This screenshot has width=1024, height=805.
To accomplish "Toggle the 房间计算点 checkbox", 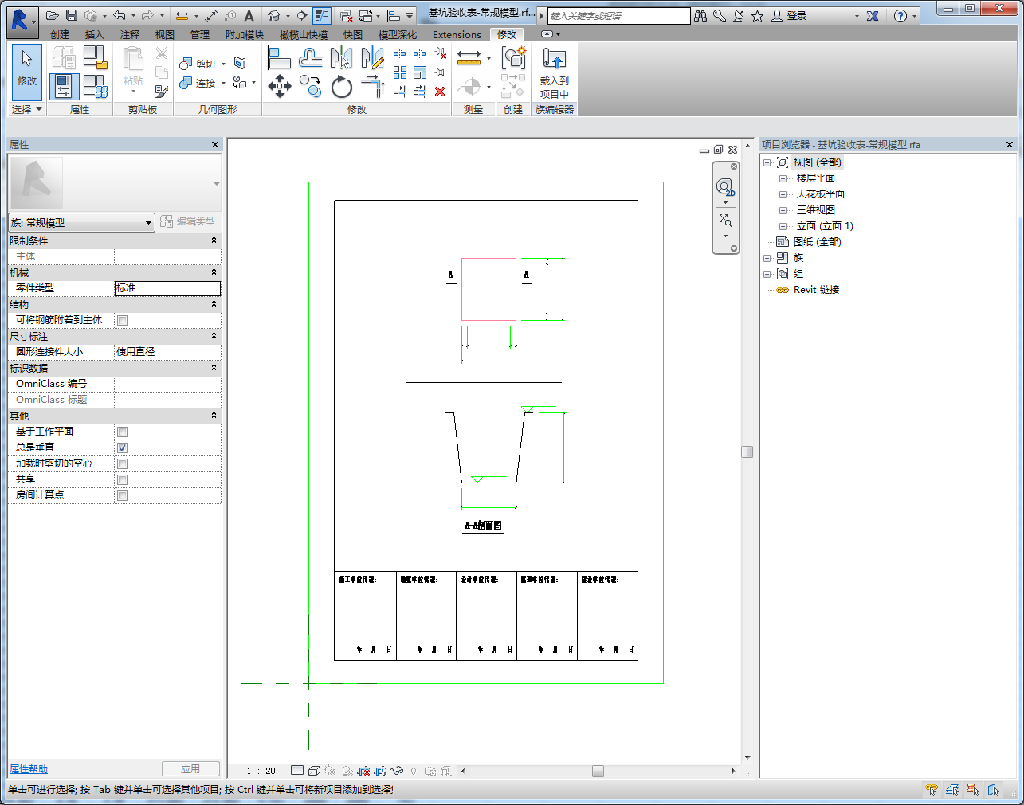I will point(122,496).
